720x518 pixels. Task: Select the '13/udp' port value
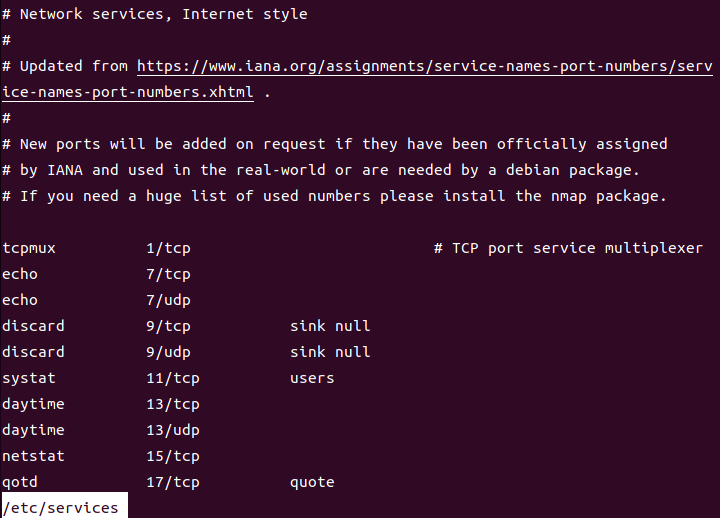173,430
